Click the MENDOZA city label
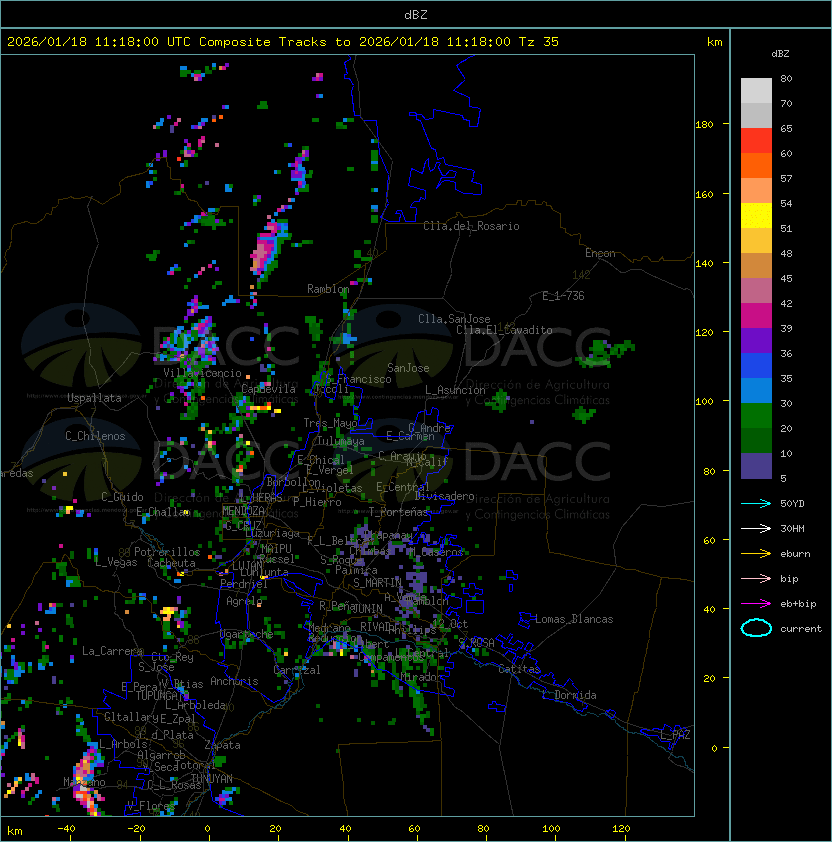 point(243,510)
